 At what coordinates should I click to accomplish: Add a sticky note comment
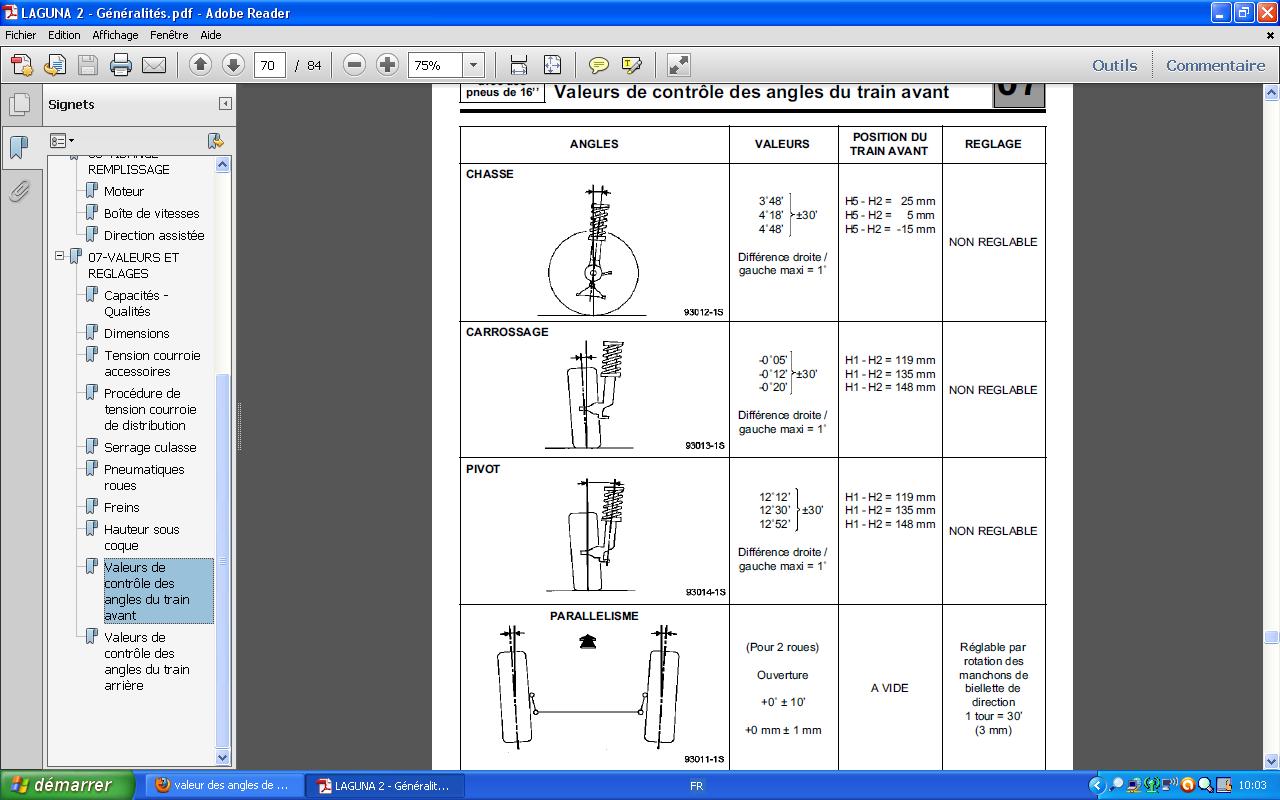[x=598, y=65]
